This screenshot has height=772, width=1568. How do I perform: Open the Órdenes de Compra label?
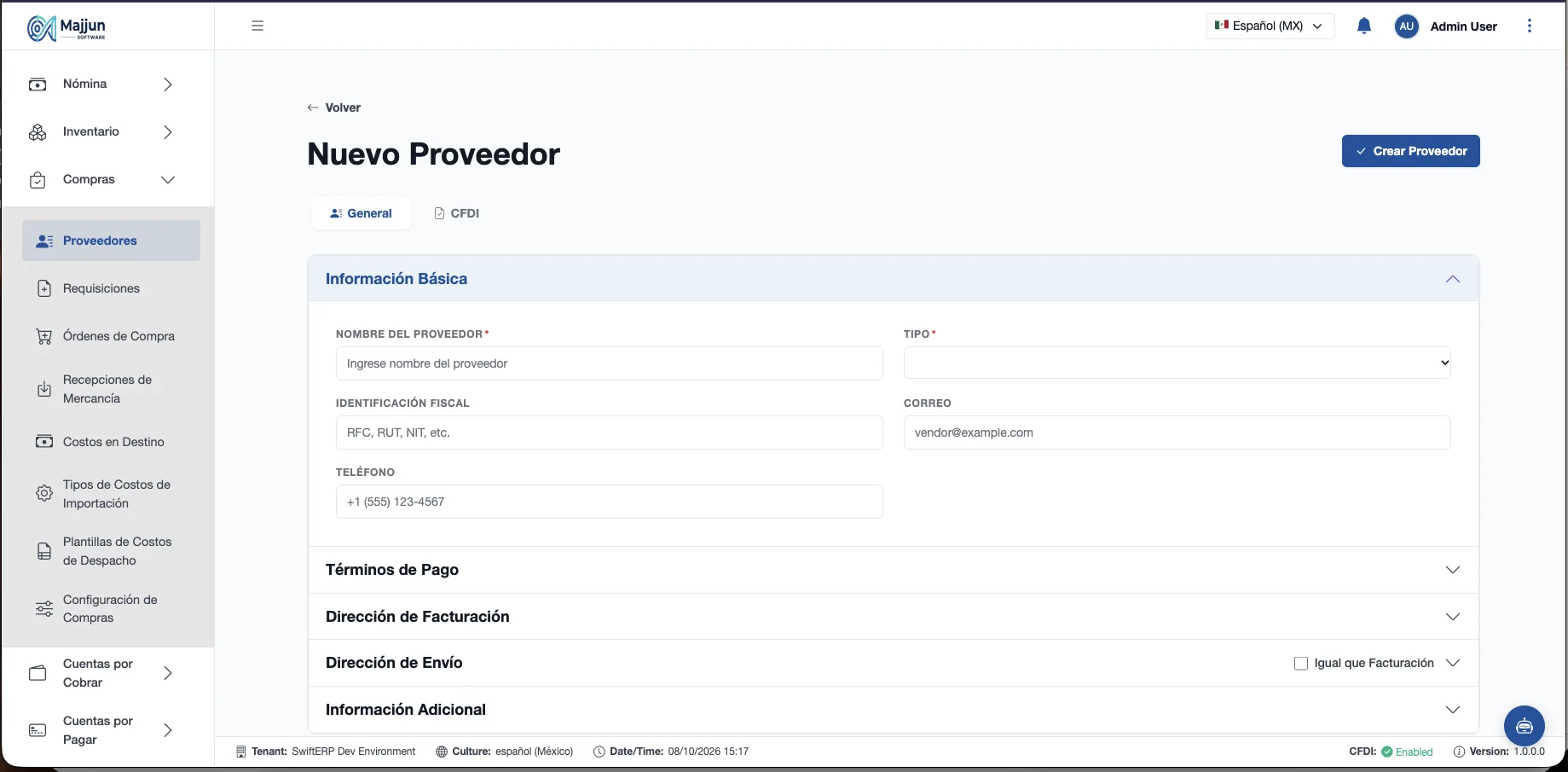[119, 336]
